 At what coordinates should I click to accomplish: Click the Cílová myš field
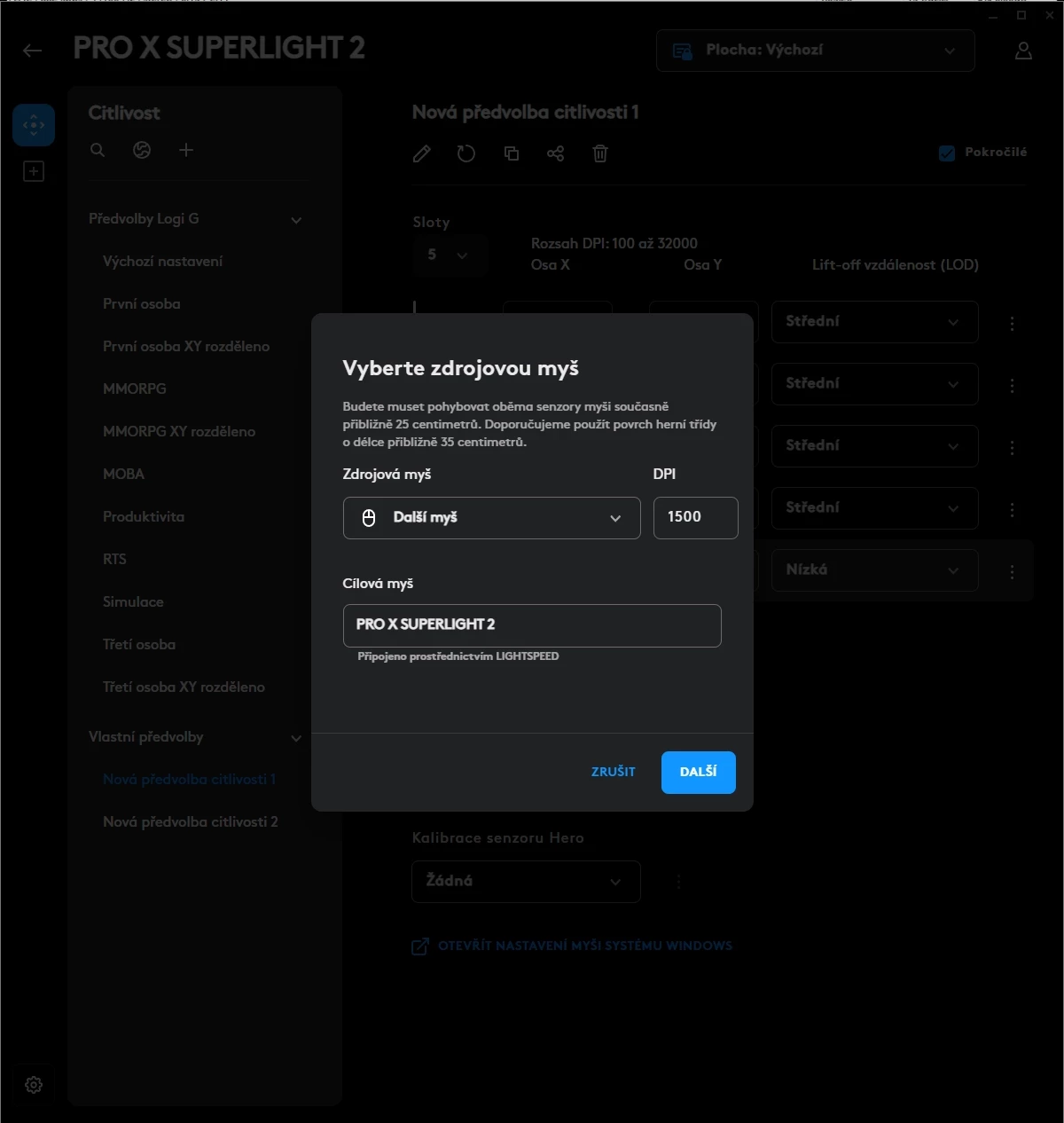pos(532,625)
